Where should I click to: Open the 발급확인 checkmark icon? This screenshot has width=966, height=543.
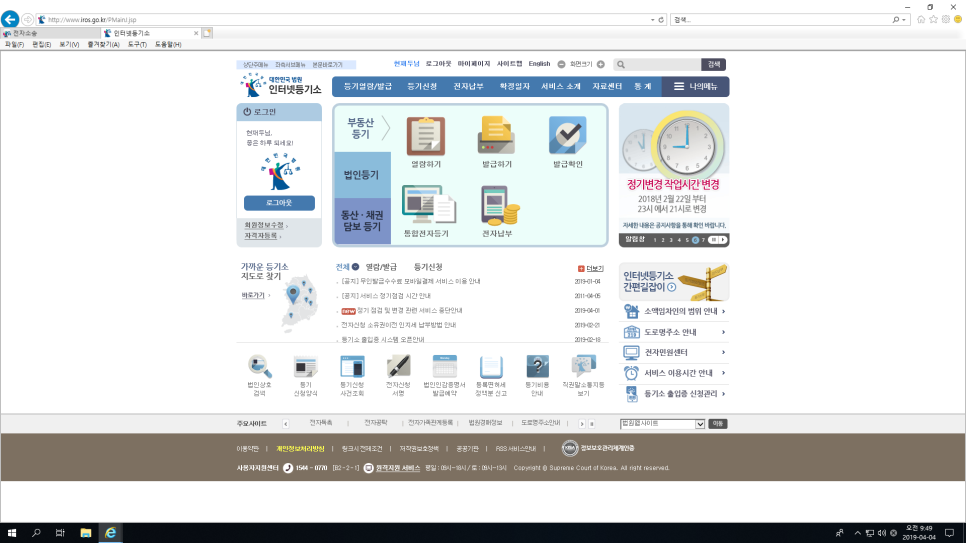[567, 136]
